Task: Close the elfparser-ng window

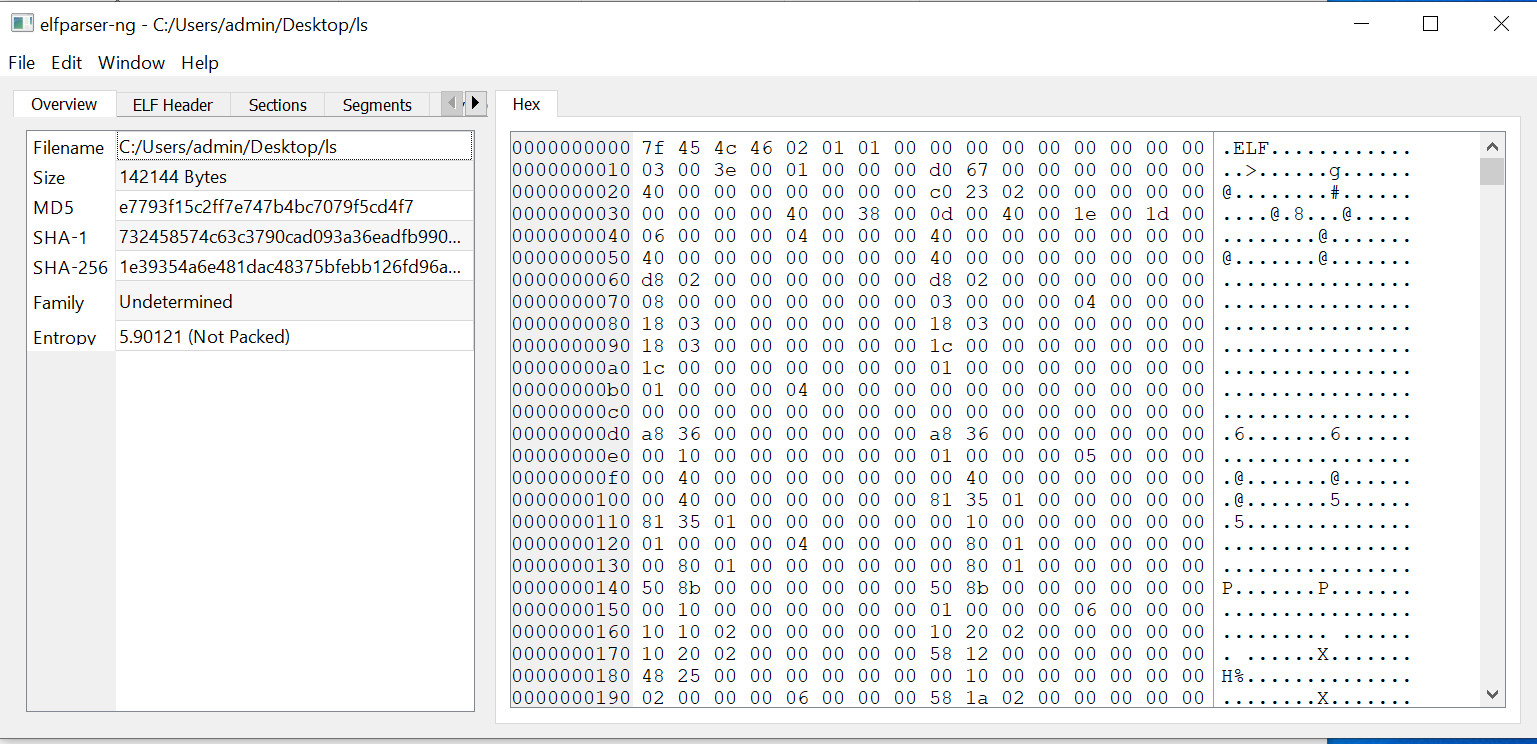Action: (1501, 24)
